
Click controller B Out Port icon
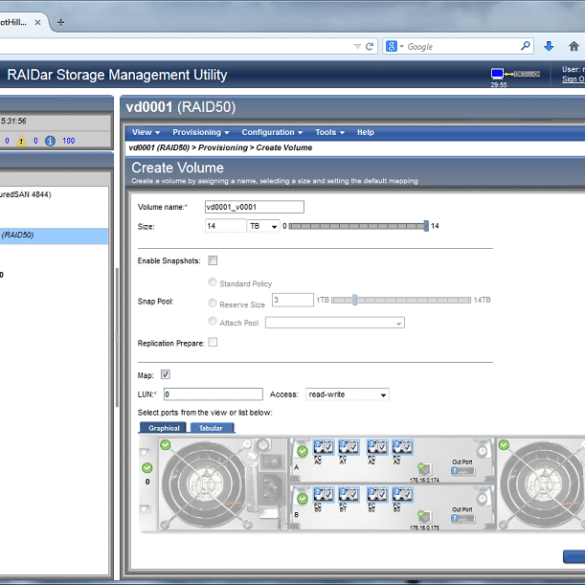463,518
